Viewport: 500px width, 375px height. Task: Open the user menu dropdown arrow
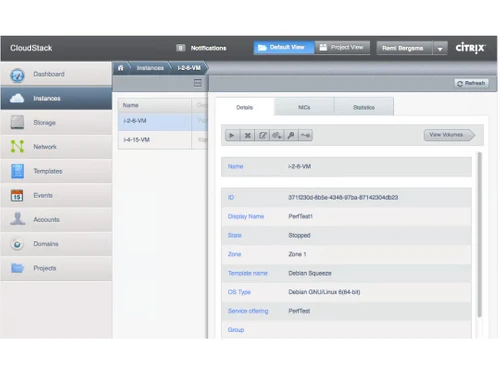coord(440,49)
